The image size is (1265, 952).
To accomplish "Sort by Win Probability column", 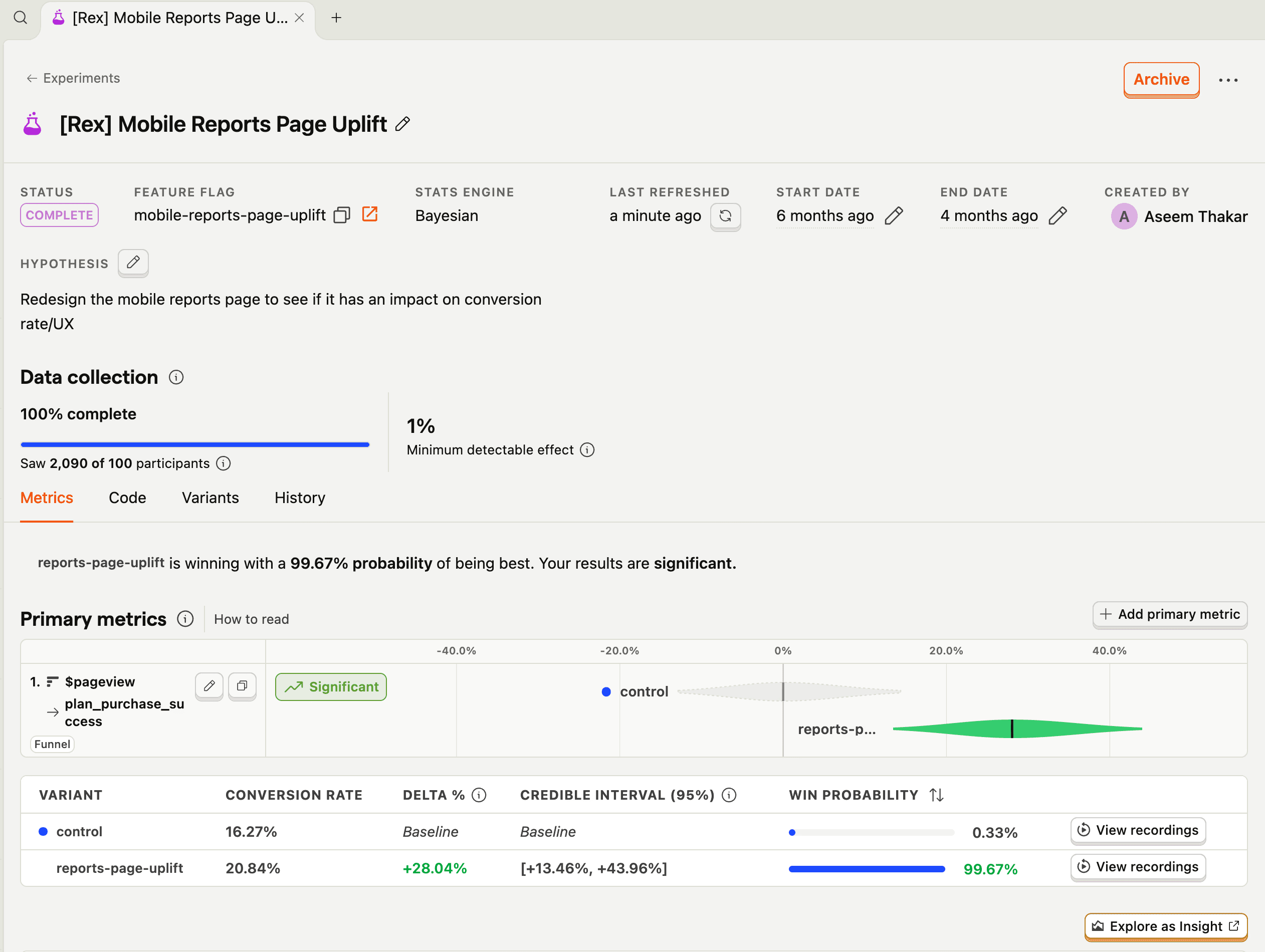I will [x=936, y=795].
